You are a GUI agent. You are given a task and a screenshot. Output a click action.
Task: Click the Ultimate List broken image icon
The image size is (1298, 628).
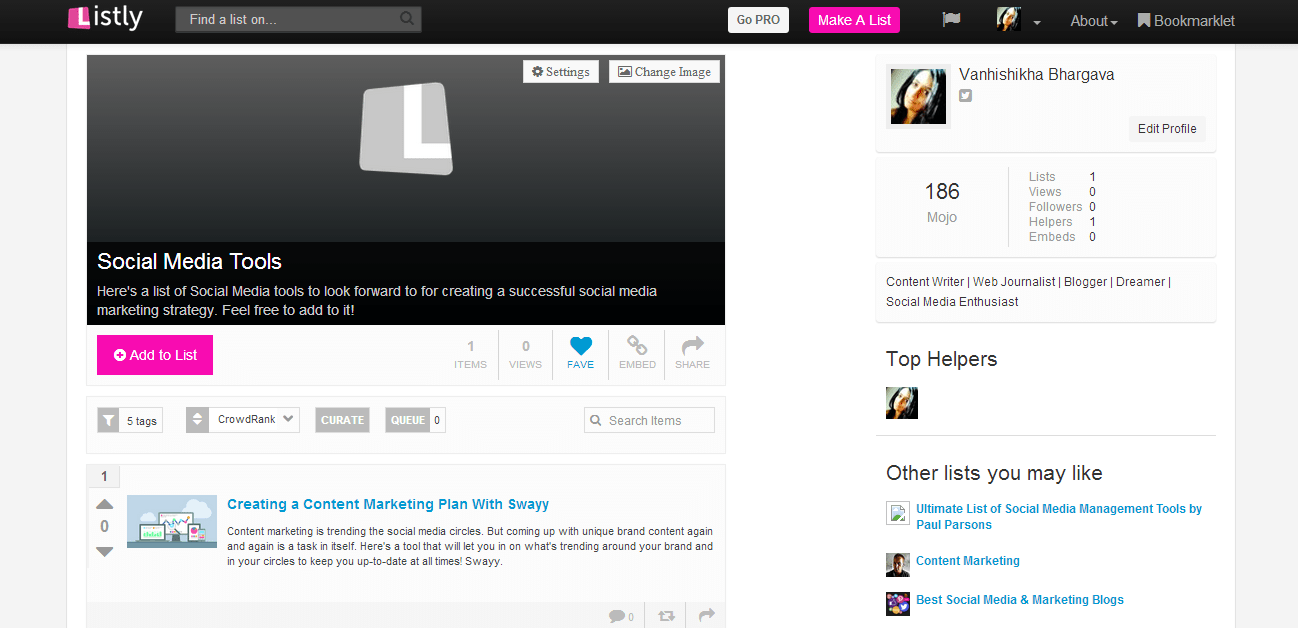[898, 513]
